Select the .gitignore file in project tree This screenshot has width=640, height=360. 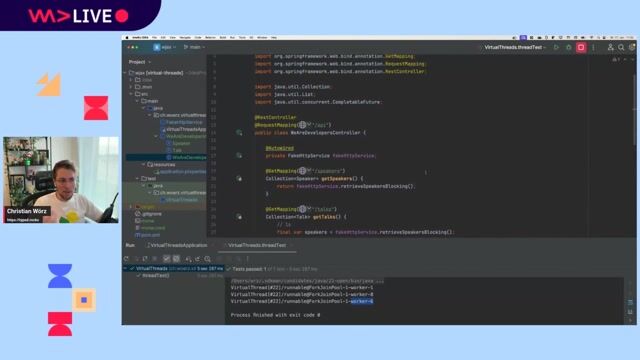point(149,214)
